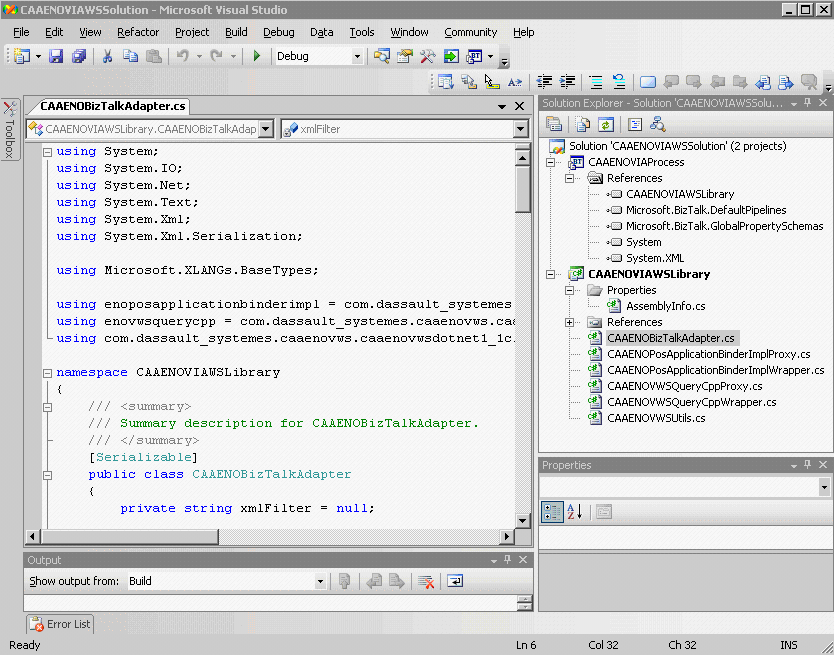
Task: Click View Code icon in Solution Explorer
Action: [635, 125]
